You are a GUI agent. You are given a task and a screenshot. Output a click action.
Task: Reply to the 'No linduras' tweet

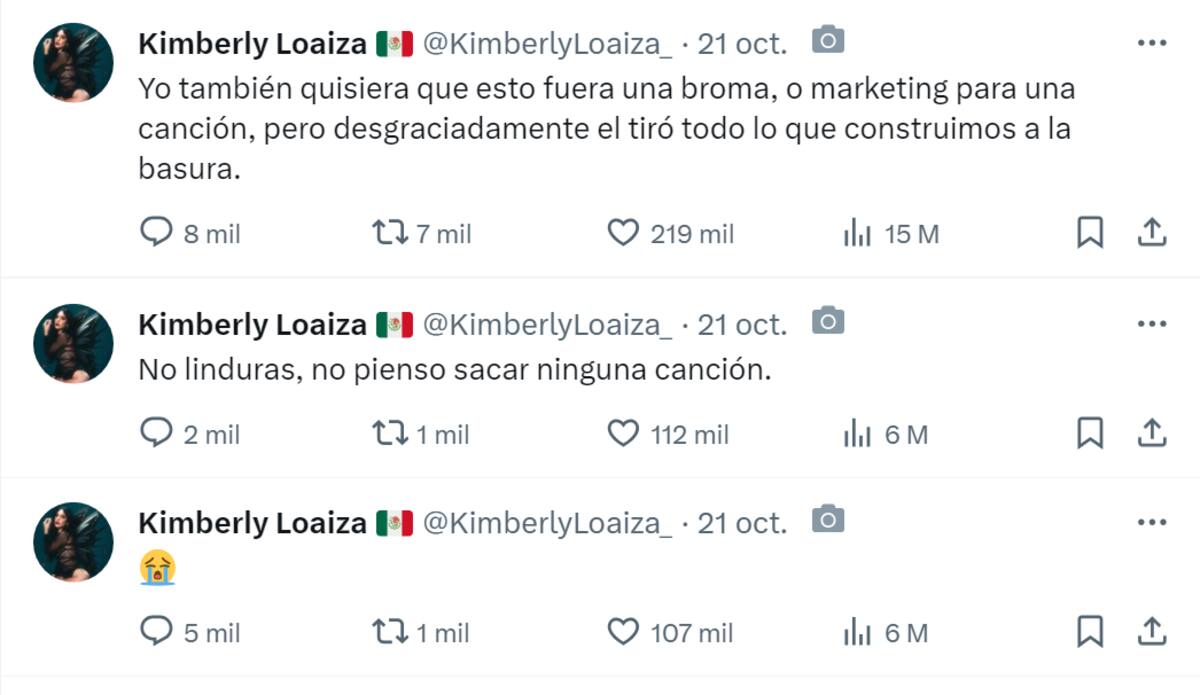pyautogui.click(x=156, y=434)
